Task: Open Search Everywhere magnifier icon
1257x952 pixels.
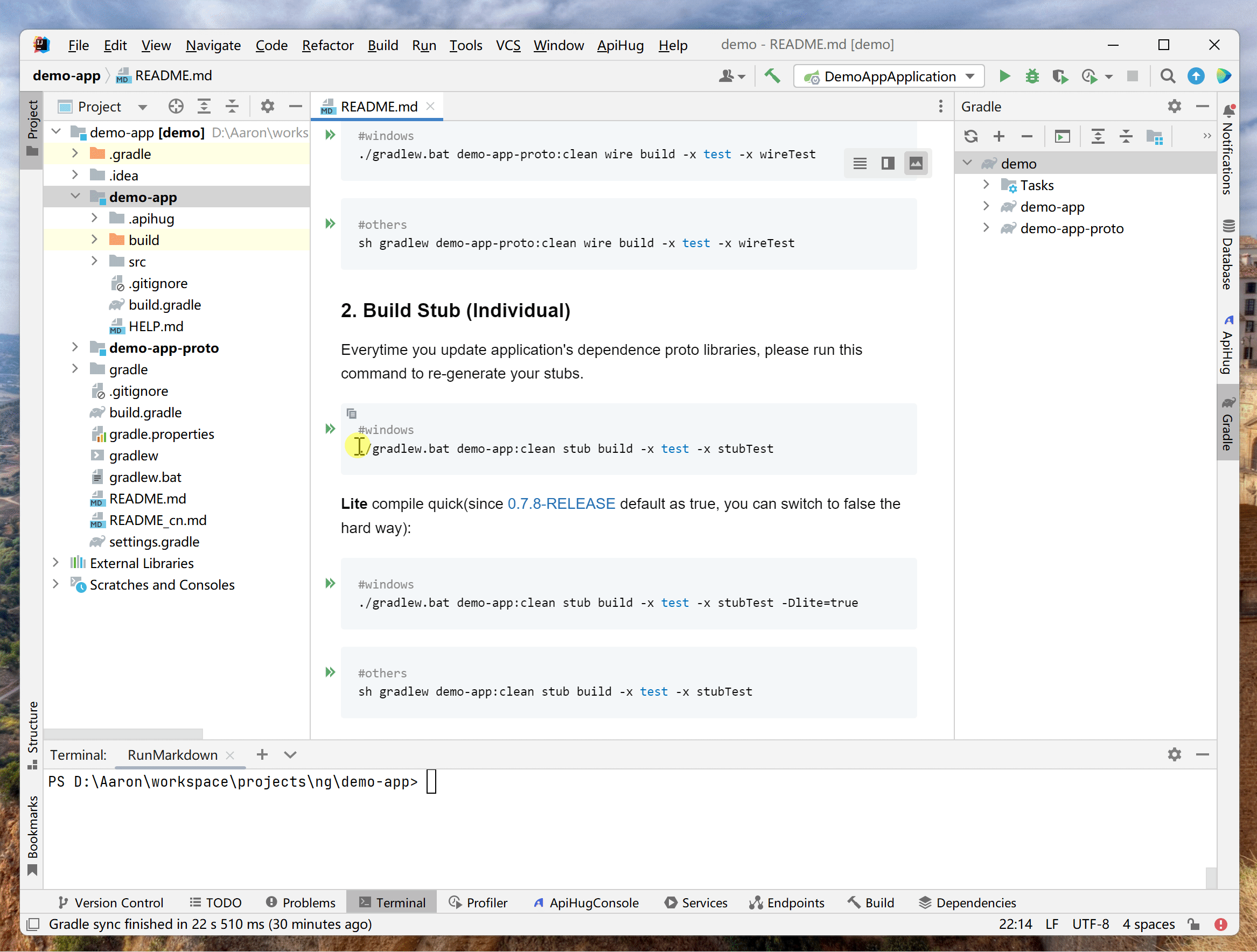Action: coord(1167,76)
